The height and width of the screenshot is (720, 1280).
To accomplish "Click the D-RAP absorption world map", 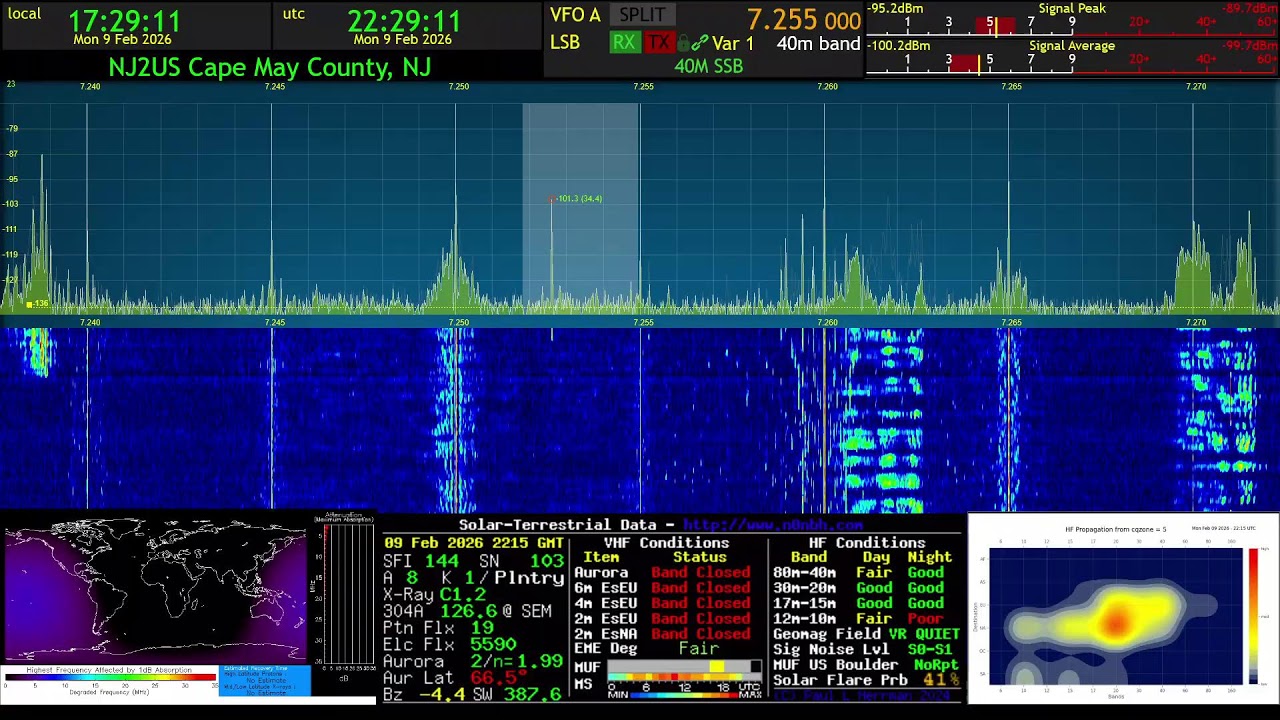I will pyautogui.click(x=155, y=590).
